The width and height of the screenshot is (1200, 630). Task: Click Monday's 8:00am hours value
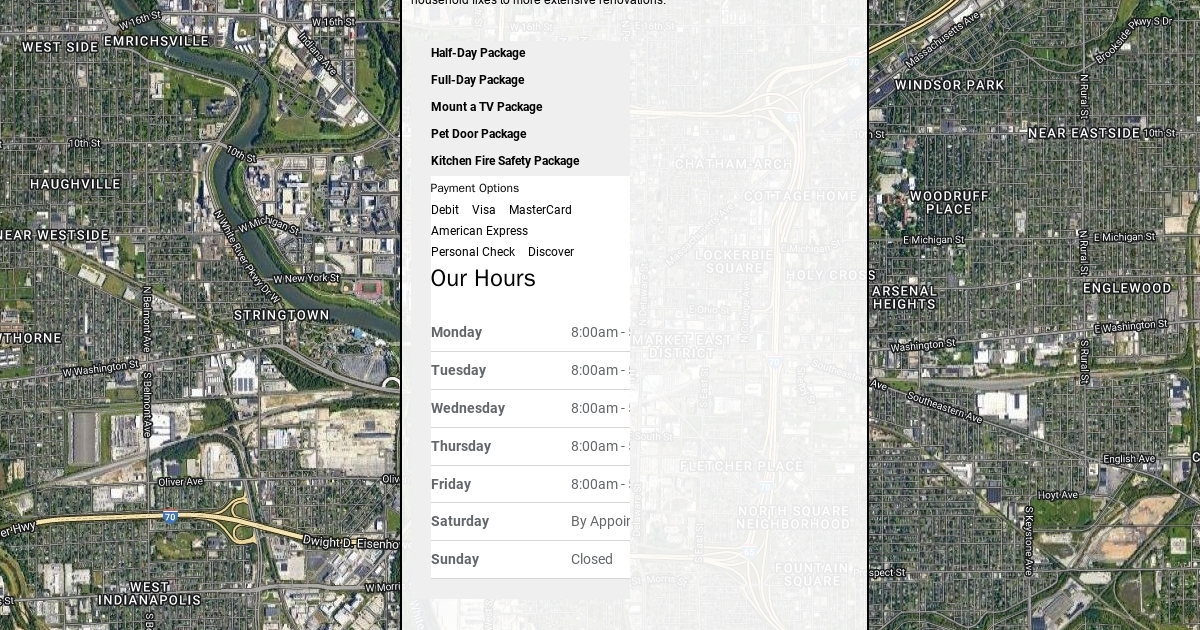pos(600,332)
